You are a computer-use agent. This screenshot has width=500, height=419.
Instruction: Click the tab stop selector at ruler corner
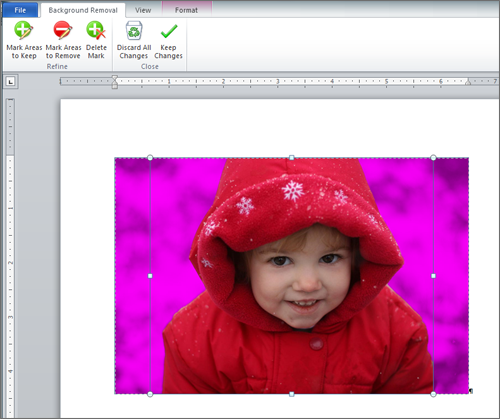[x=11, y=81]
